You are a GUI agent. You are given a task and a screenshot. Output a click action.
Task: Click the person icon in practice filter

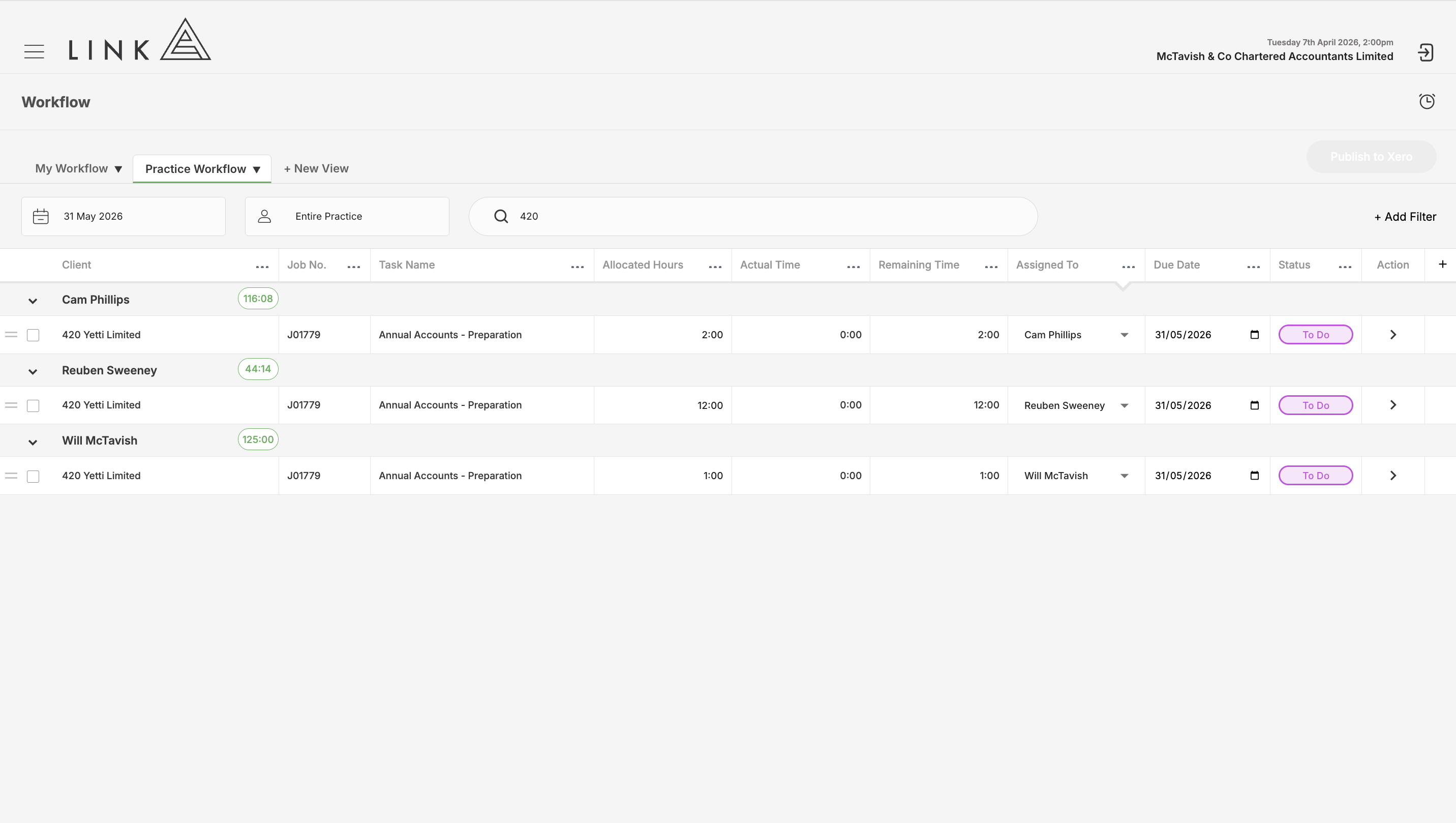pyautogui.click(x=264, y=217)
